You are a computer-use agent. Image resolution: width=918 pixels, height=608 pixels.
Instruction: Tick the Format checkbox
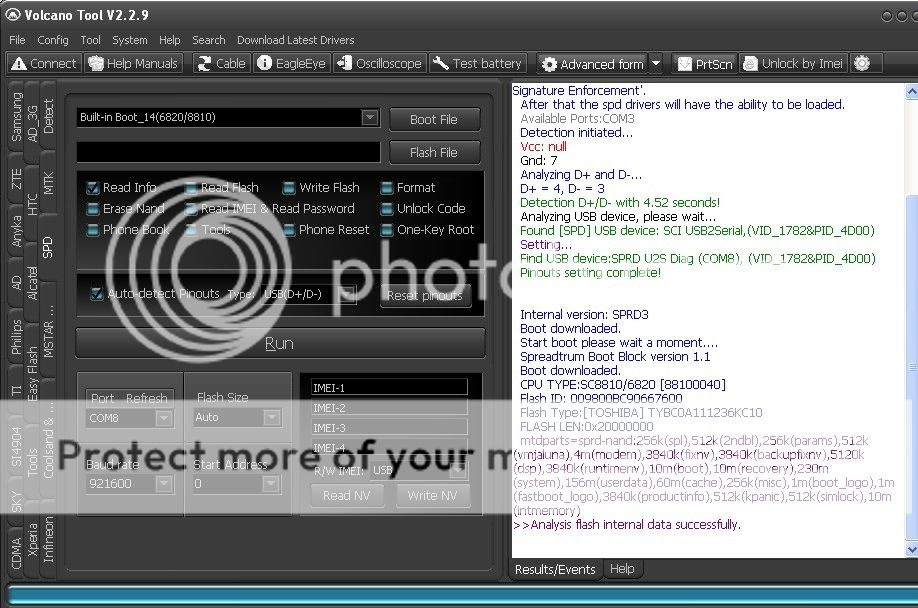(x=386, y=188)
